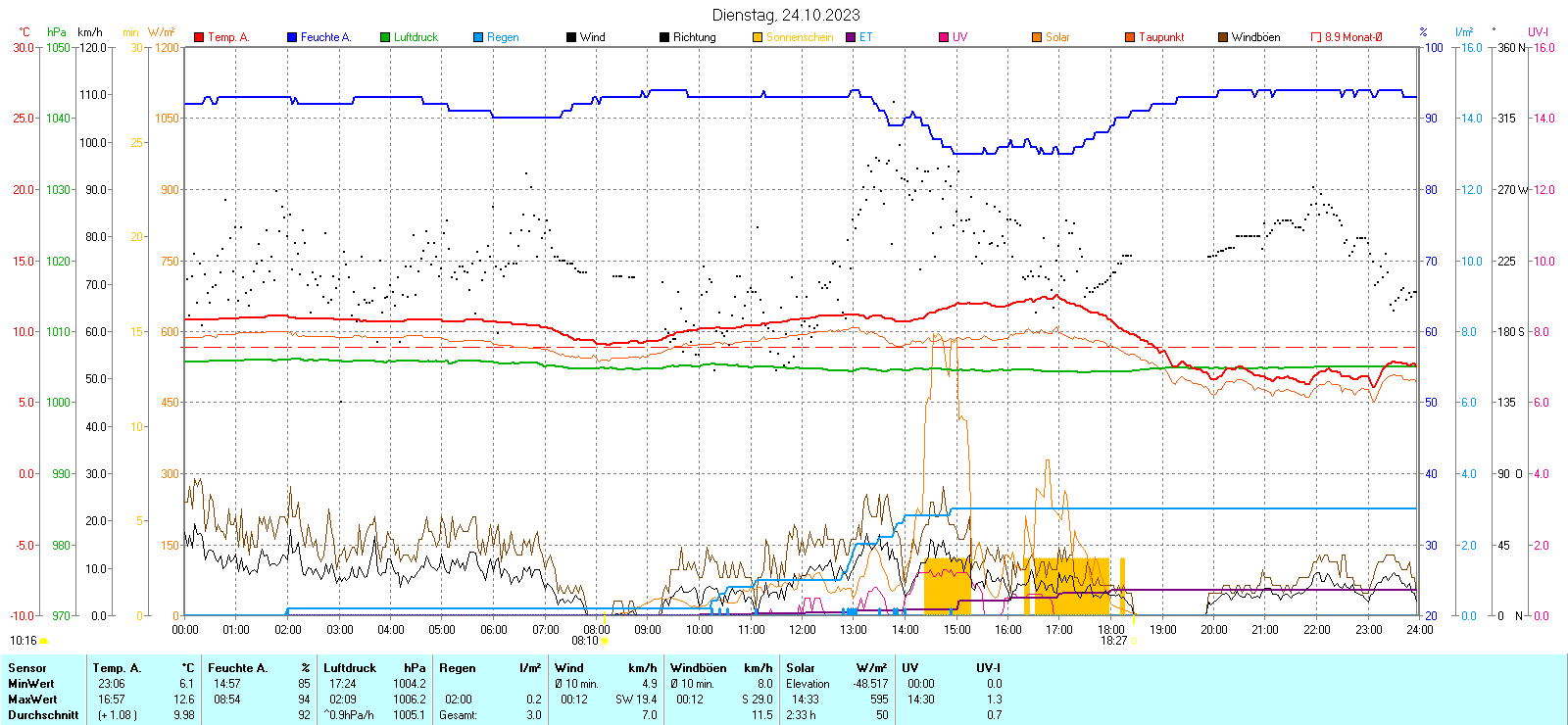The height and width of the screenshot is (725, 1568).
Task: Toggle the purple ET legend marker
Action: 851,37
